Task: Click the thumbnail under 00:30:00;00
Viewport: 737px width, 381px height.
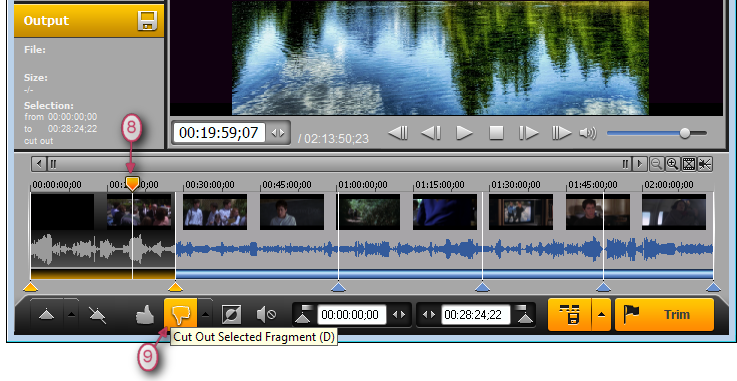Action: coord(215,212)
